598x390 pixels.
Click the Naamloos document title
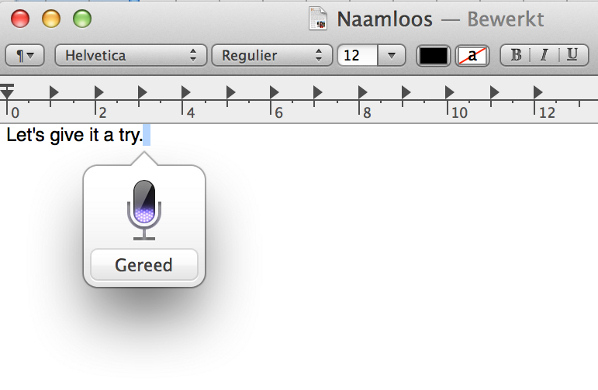click(384, 19)
